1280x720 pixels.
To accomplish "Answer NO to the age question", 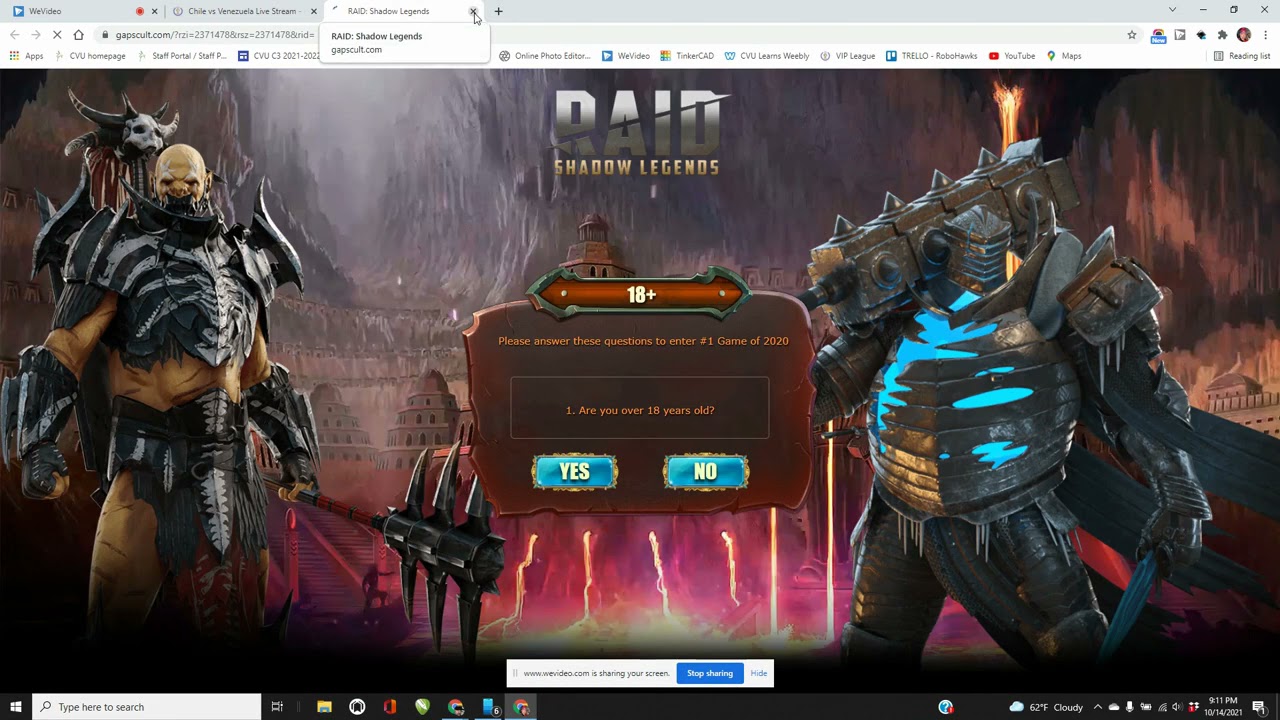I will point(705,472).
